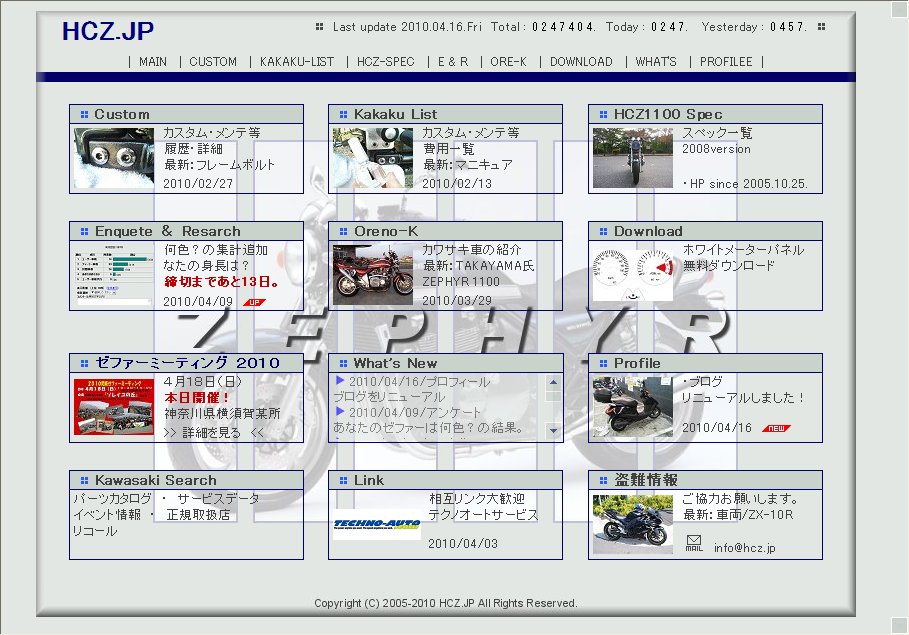Viewport: 909px width, 635px height.
Task: Click the HCZ1100 Spec heading
Action: pos(668,114)
